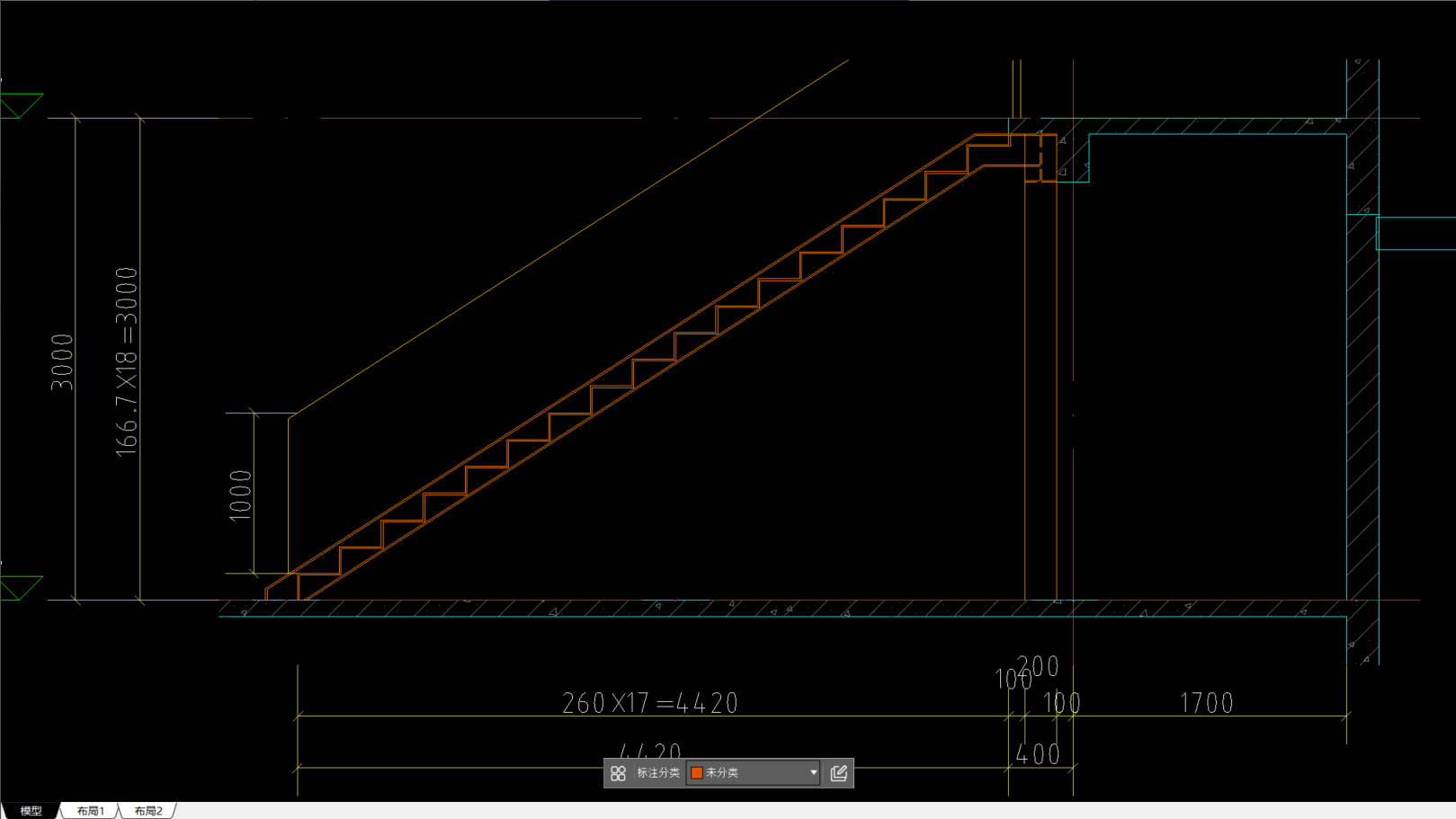This screenshot has height=819, width=1456.
Task: Select the 260X17=4420 dimension text
Action: (x=650, y=703)
